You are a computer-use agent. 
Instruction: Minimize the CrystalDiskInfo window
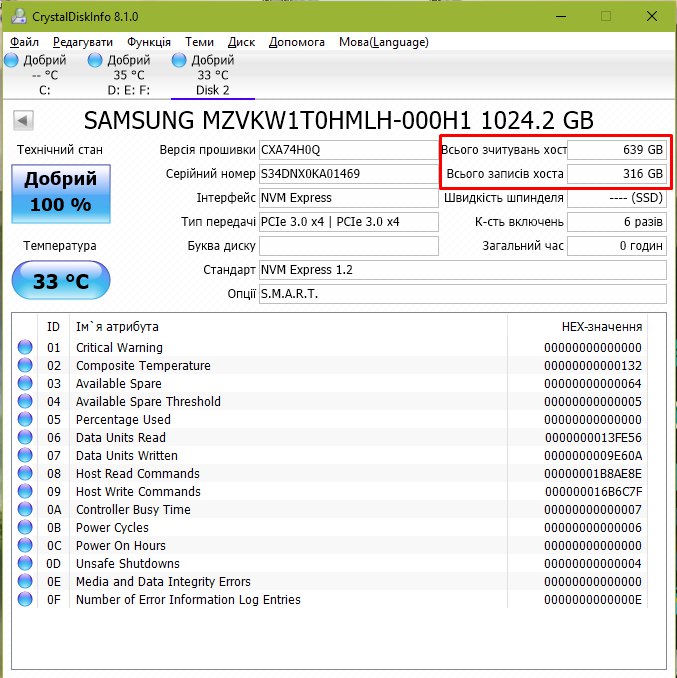[561, 16]
